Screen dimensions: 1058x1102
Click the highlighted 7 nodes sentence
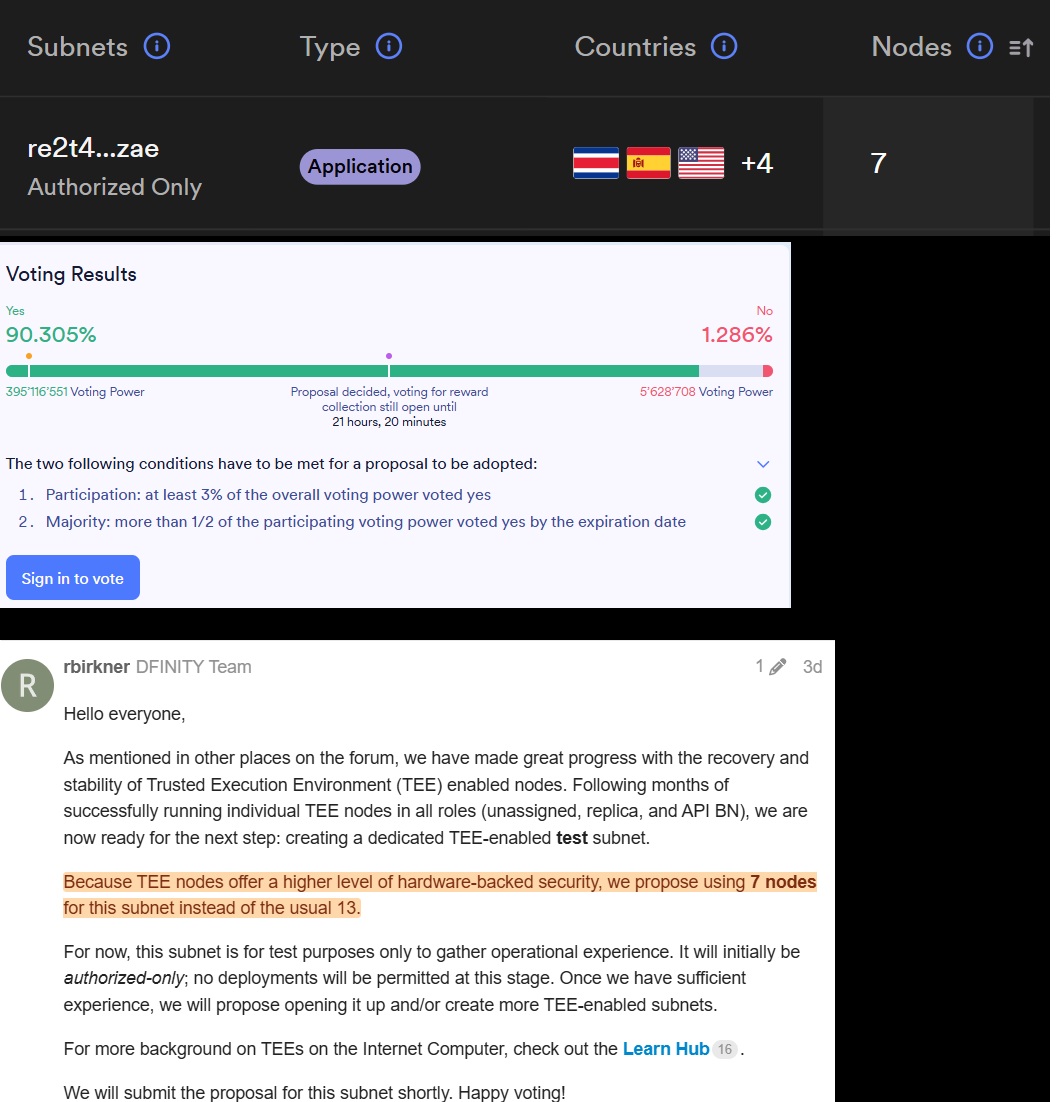click(439, 895)
